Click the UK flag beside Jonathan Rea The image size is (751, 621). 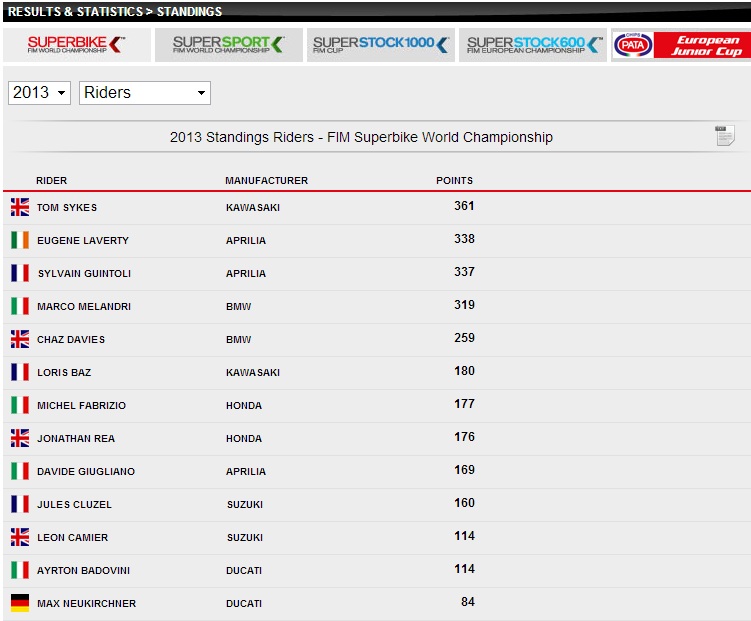[x=20, y=438]
